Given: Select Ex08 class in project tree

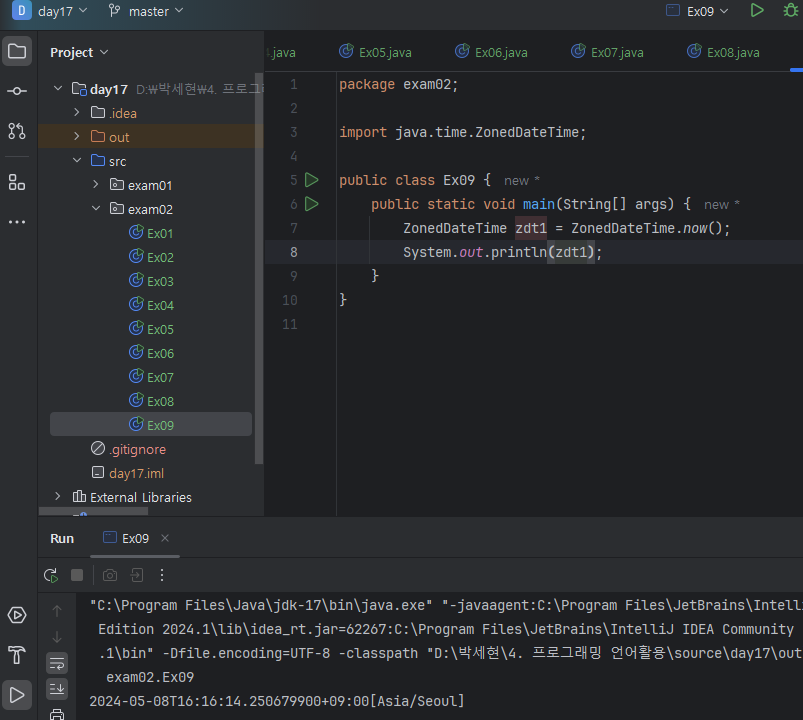Looking at the screenshot, I should click(151, 401).
